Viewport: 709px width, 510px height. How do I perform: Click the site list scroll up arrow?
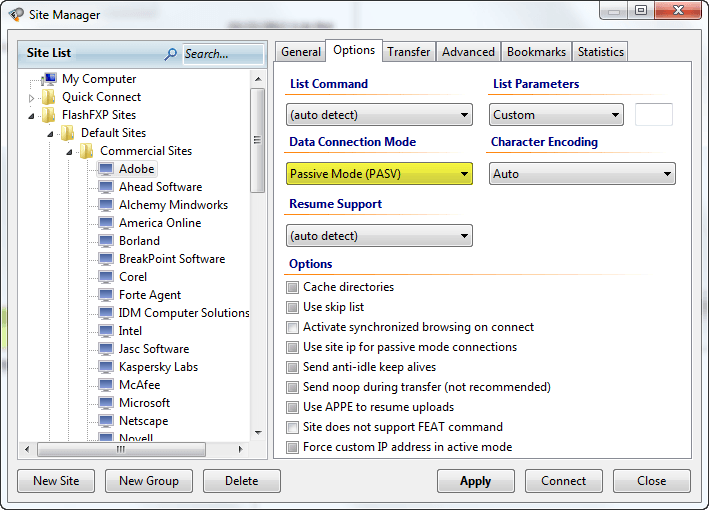(x=258, y=79)
